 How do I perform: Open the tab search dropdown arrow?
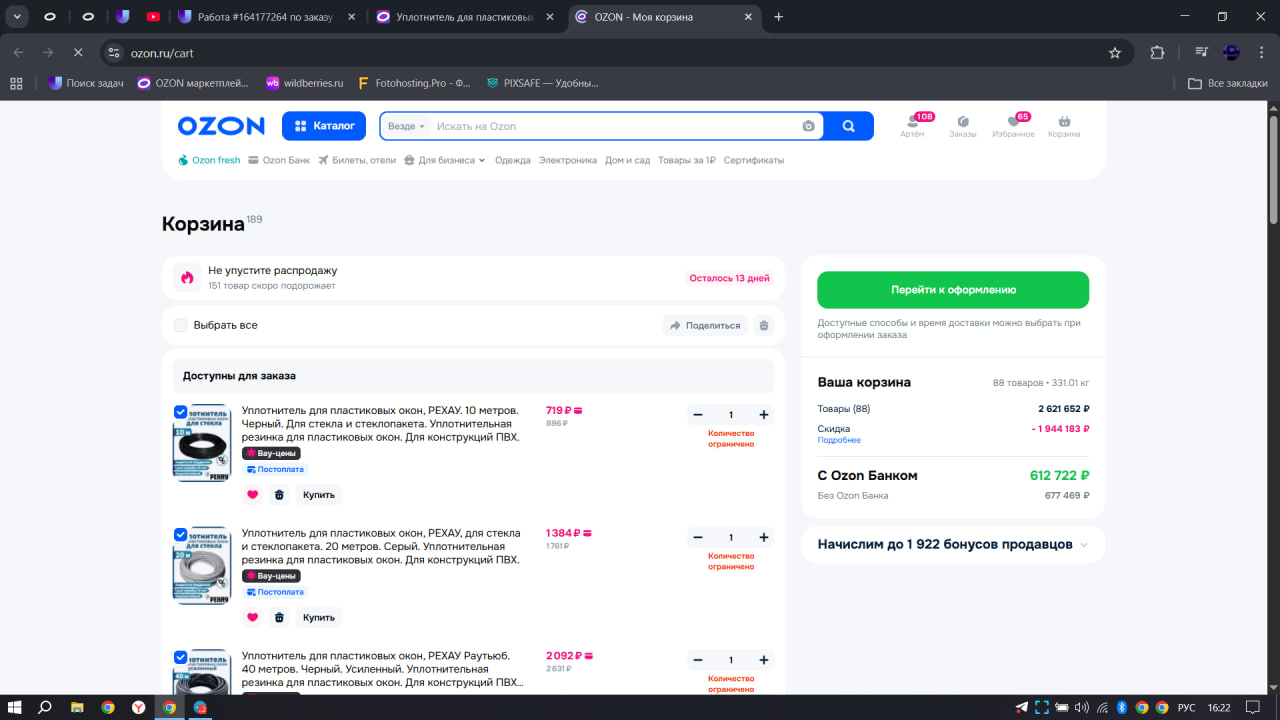(17, 16)
